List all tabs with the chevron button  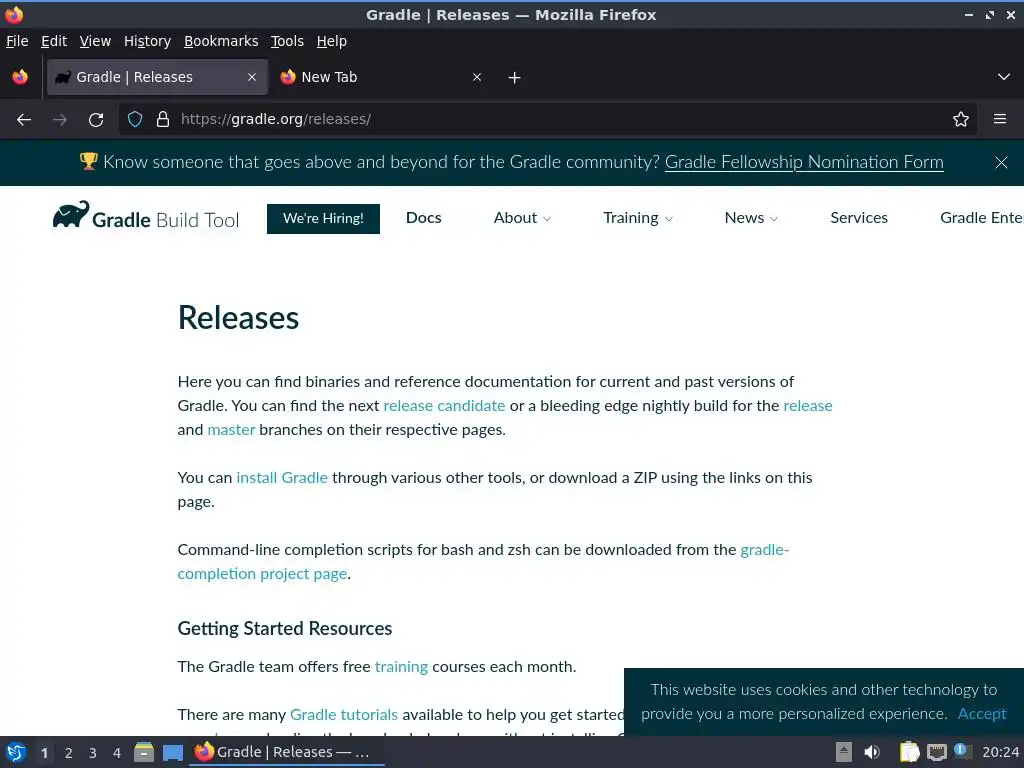1004,77
